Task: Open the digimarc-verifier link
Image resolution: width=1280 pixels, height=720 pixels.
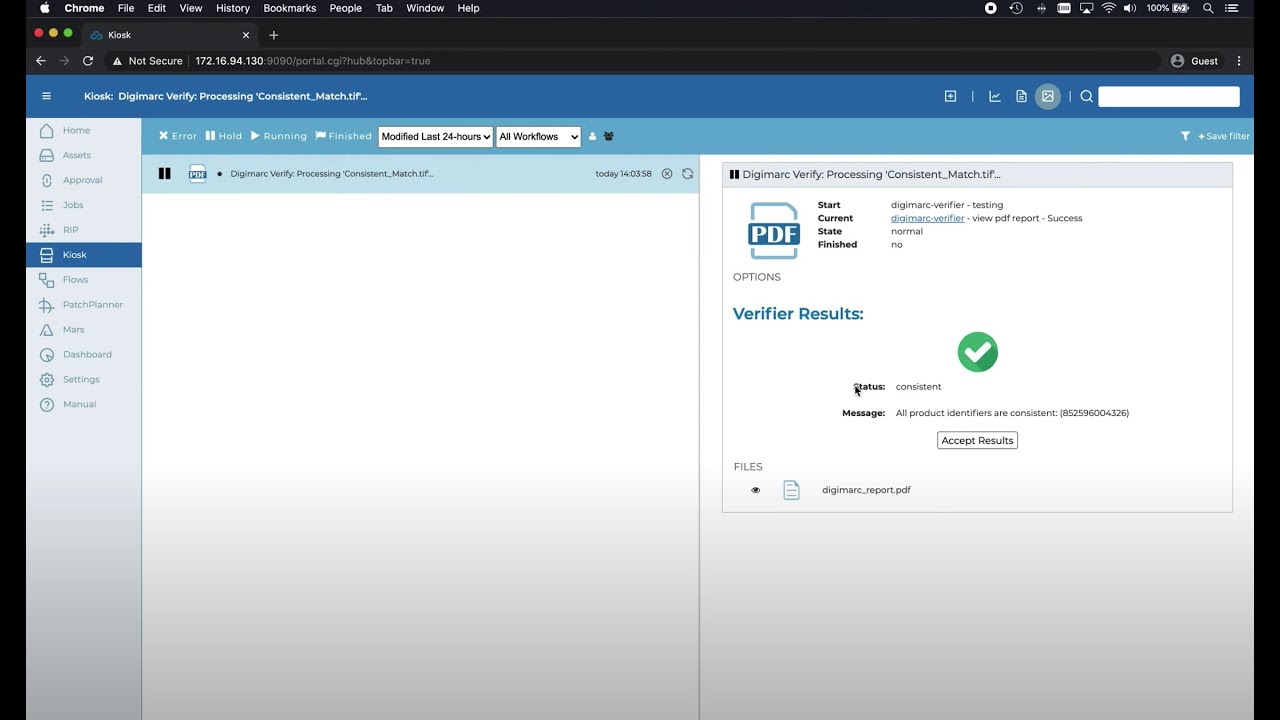Action: [x=928, y=218]
